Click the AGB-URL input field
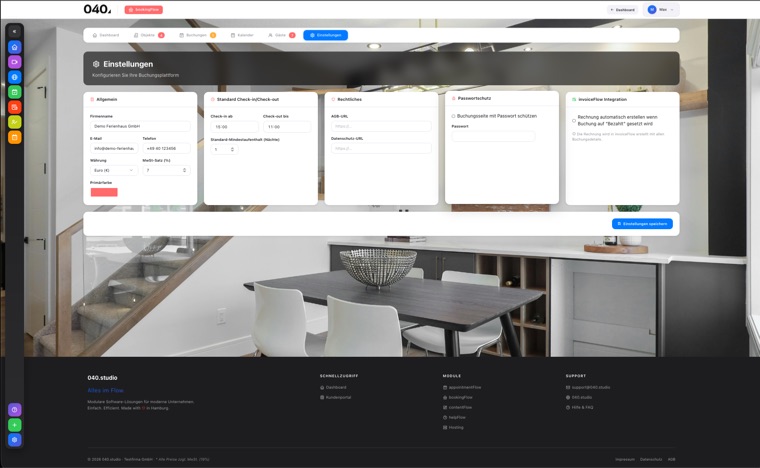Screen dimensions: 760x468 (381, 126)
